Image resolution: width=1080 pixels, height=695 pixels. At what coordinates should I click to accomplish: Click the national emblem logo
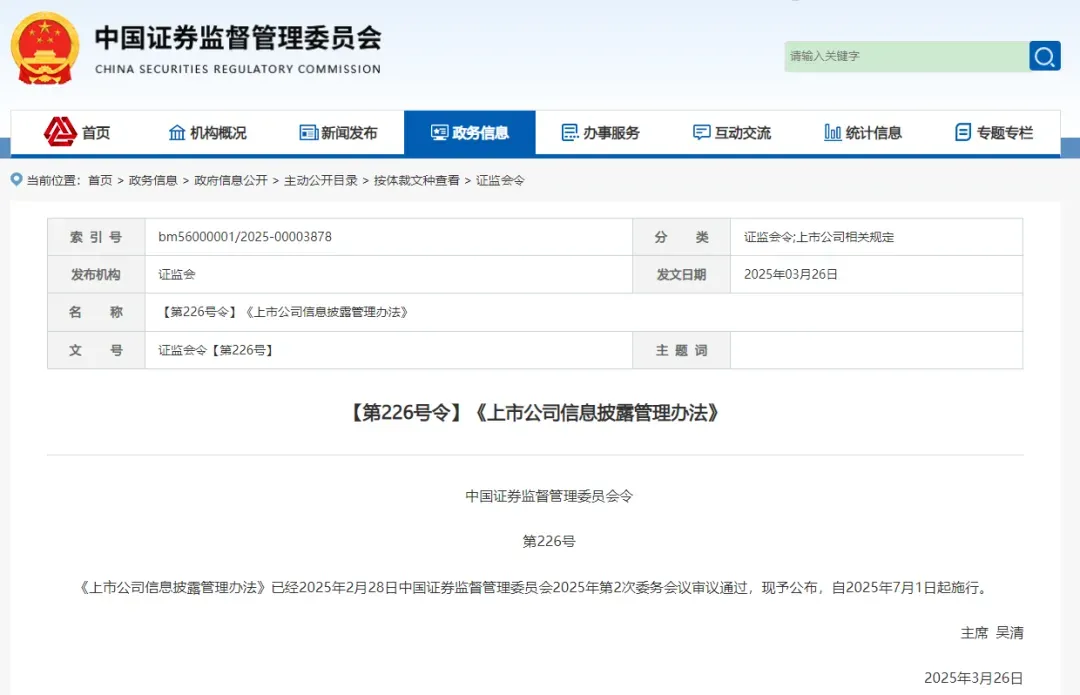click(45, 49)
